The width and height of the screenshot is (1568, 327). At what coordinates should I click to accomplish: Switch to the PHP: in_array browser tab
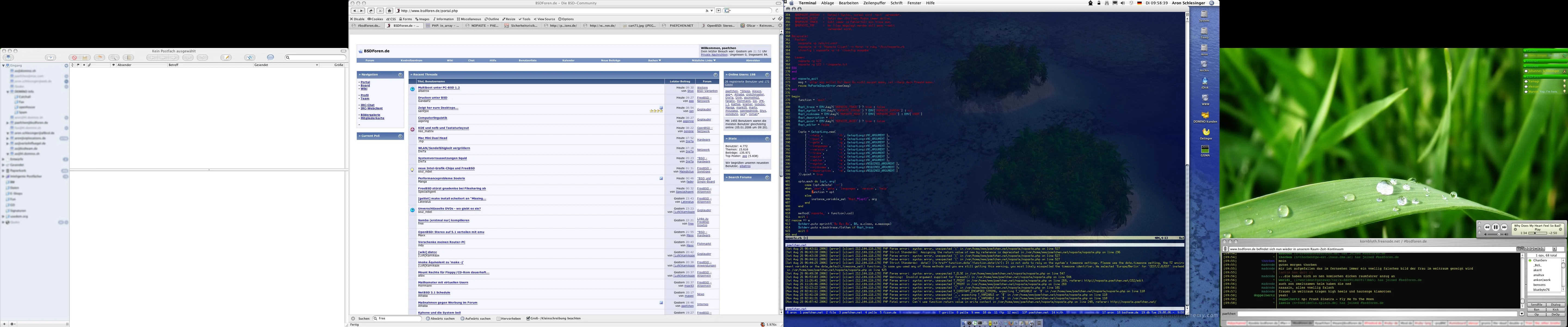click(x=443, y=26)
